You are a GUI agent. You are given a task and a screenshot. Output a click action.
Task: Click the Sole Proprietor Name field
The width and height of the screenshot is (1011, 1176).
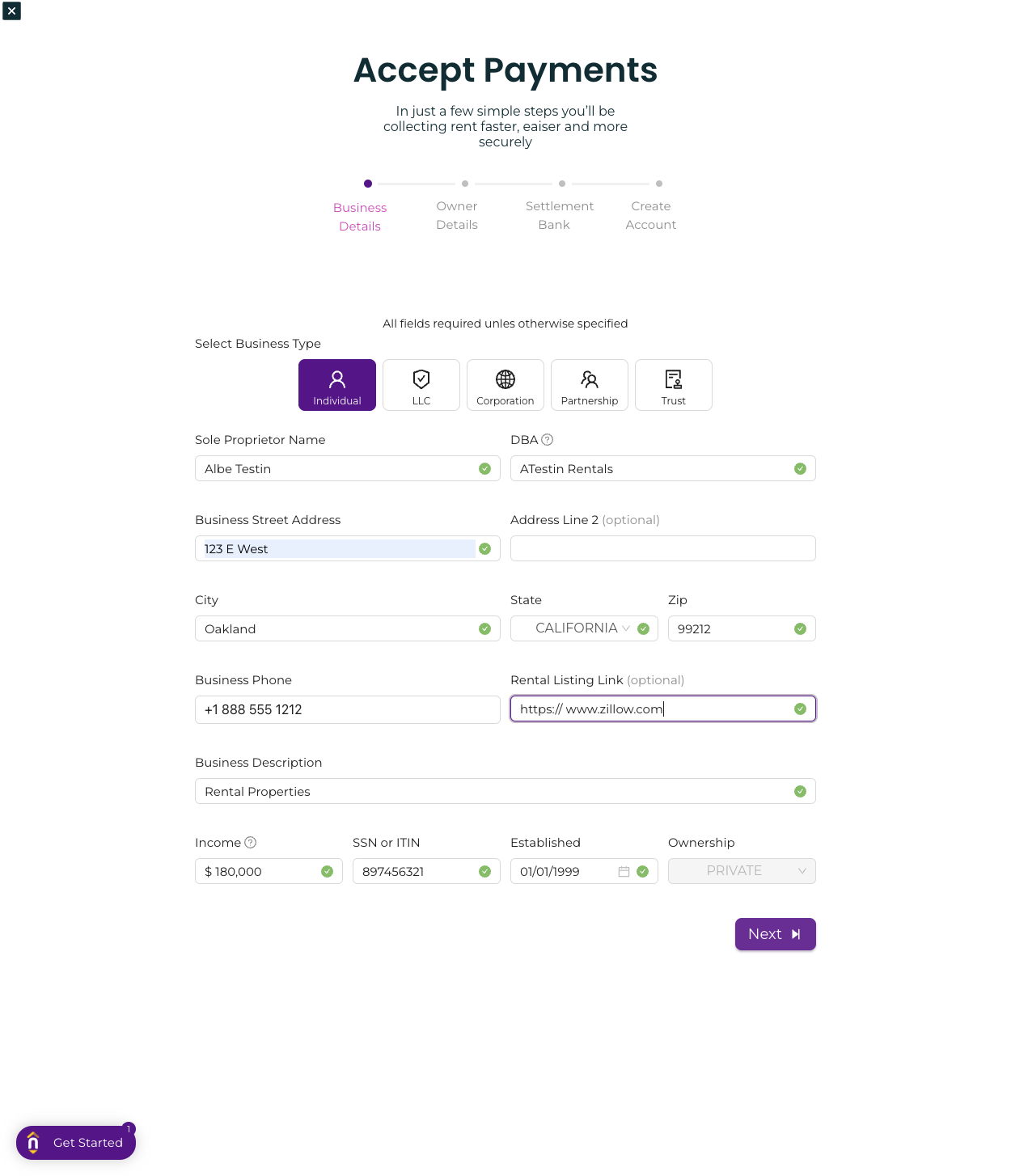(348, 468)
